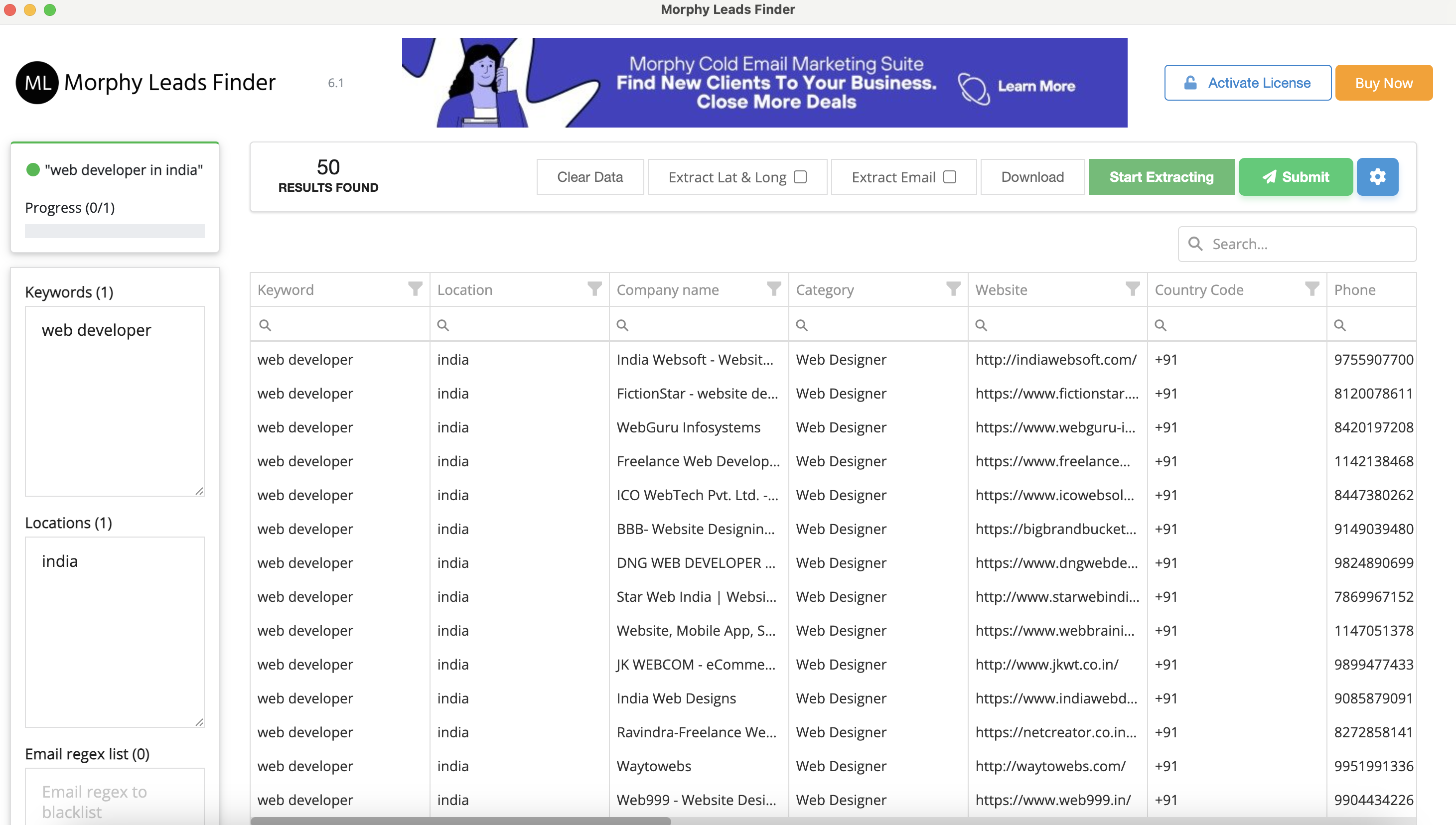Click the horizontal scrollbar under the results table

460,820
